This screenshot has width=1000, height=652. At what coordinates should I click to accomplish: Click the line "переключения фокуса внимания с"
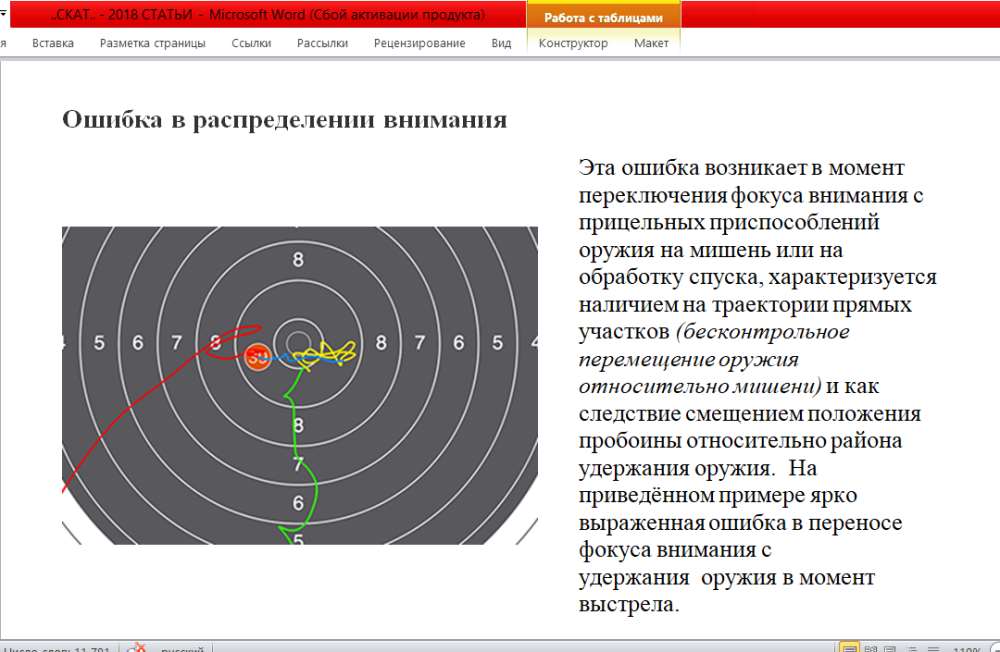point(751,195)
